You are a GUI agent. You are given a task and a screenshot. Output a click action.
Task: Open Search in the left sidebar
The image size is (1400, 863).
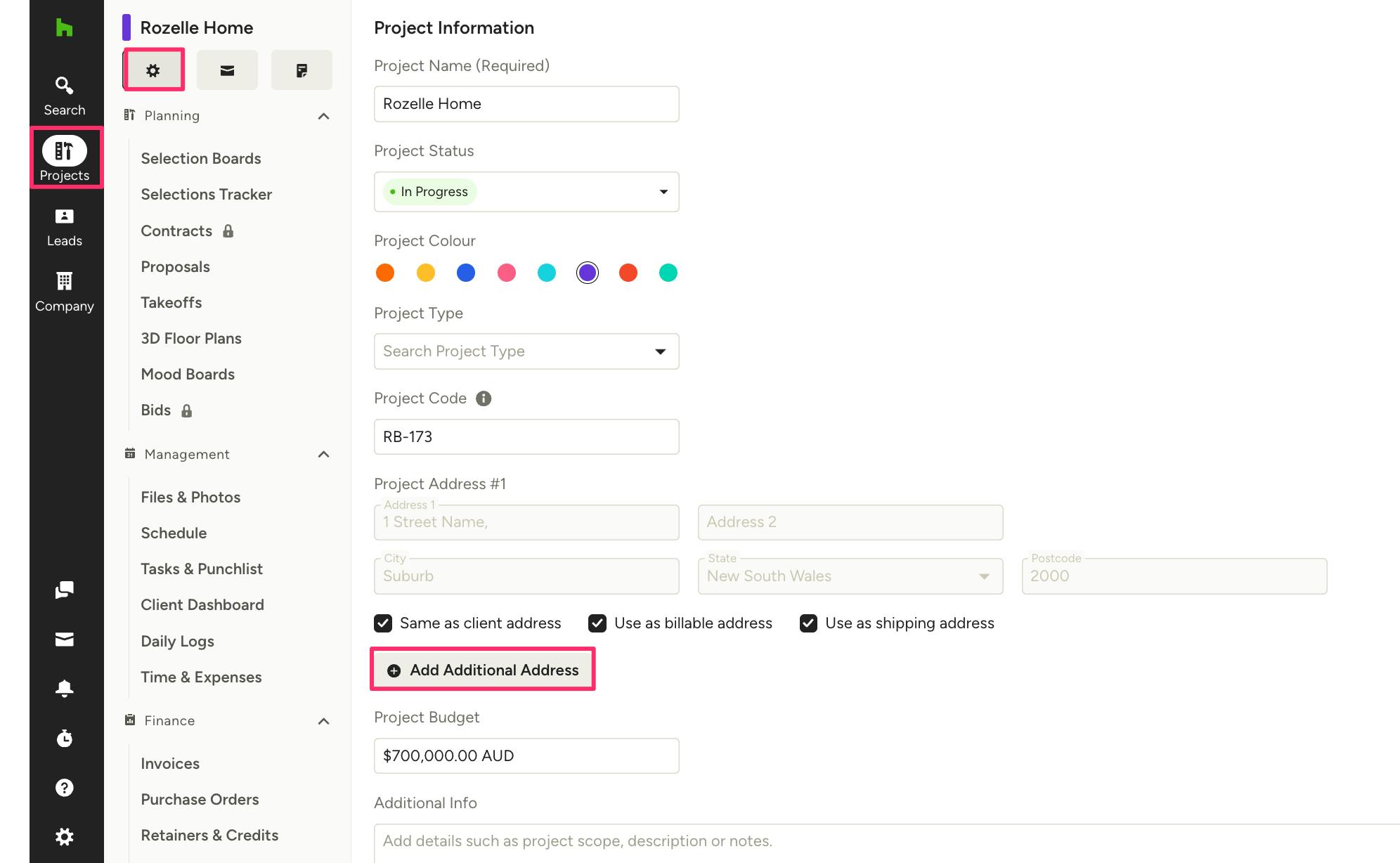(x=64, y=96)
